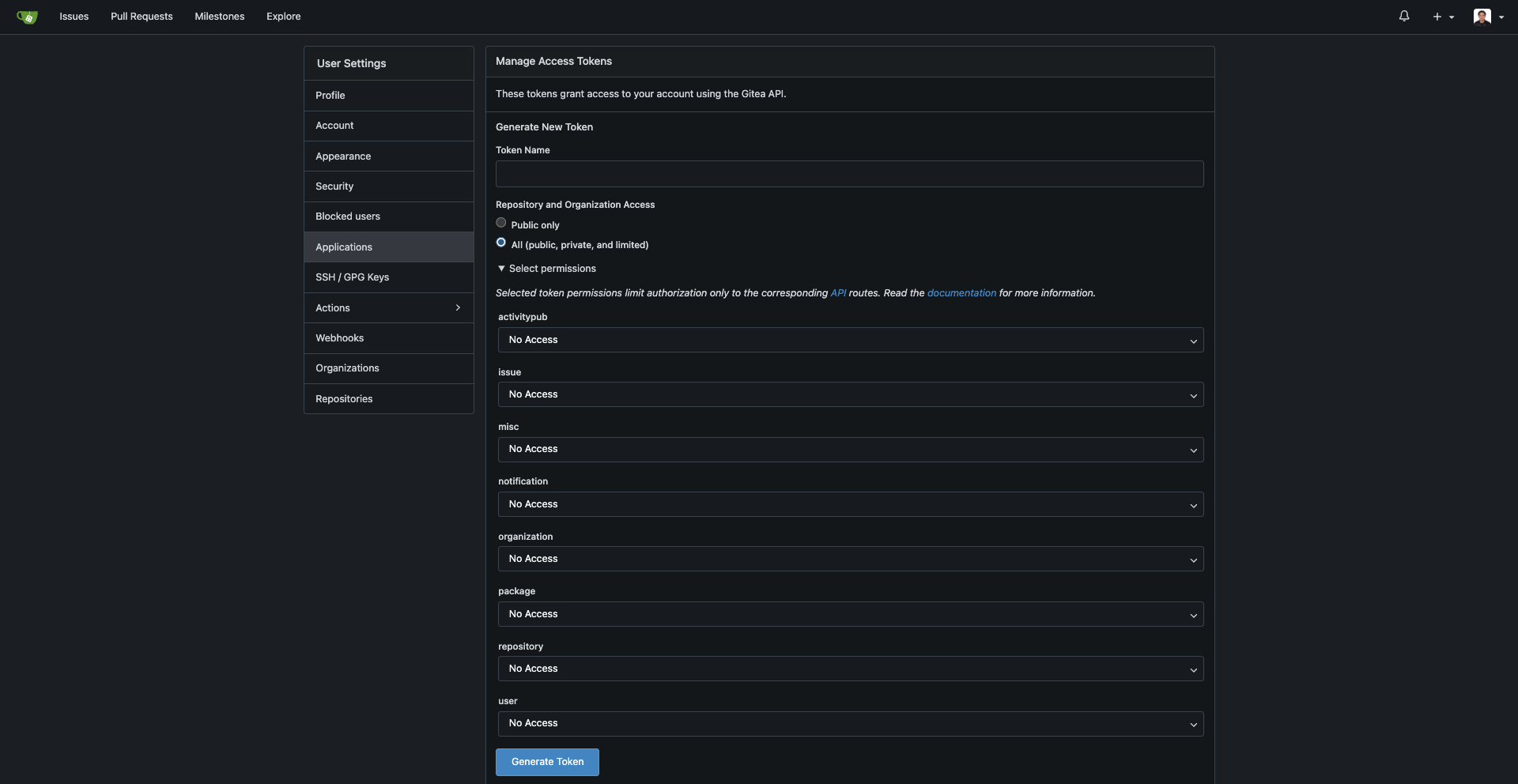Viewport: 1518px width, 784px height.
Task: Open the package permission dropdown
Action: point(849,614)
